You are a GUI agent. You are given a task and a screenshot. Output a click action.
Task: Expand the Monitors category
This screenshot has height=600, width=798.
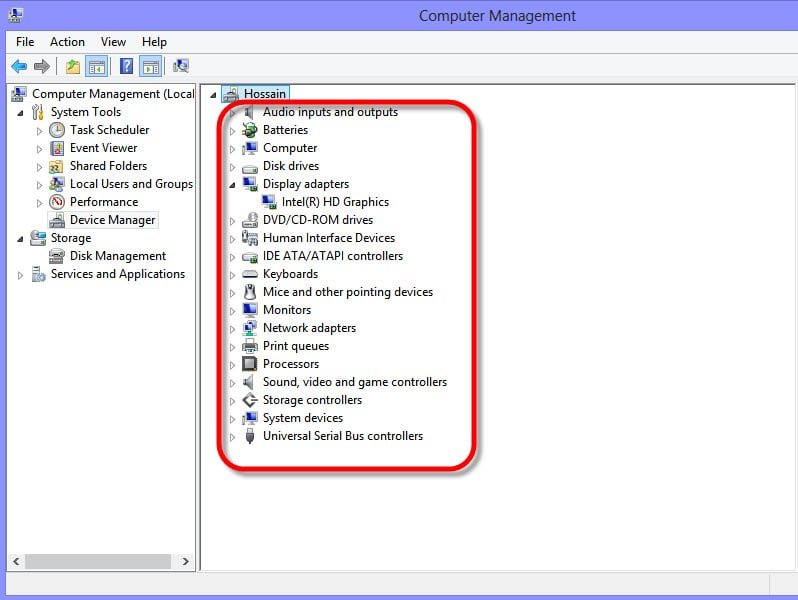[x=232, y=311]
